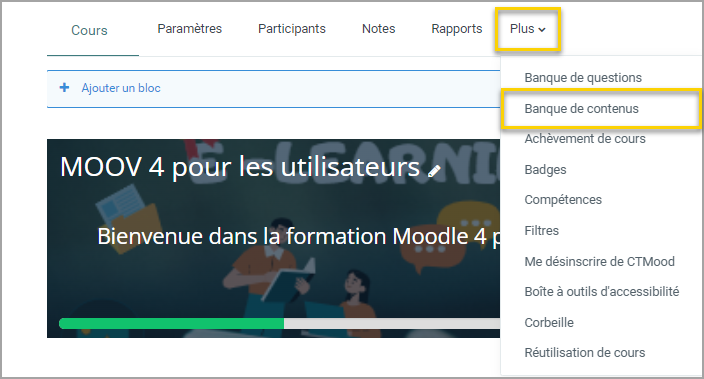Open the Corbeille entry
This screenshot has width=704, height=379.
pyautogui.click(x=549, y=322)
